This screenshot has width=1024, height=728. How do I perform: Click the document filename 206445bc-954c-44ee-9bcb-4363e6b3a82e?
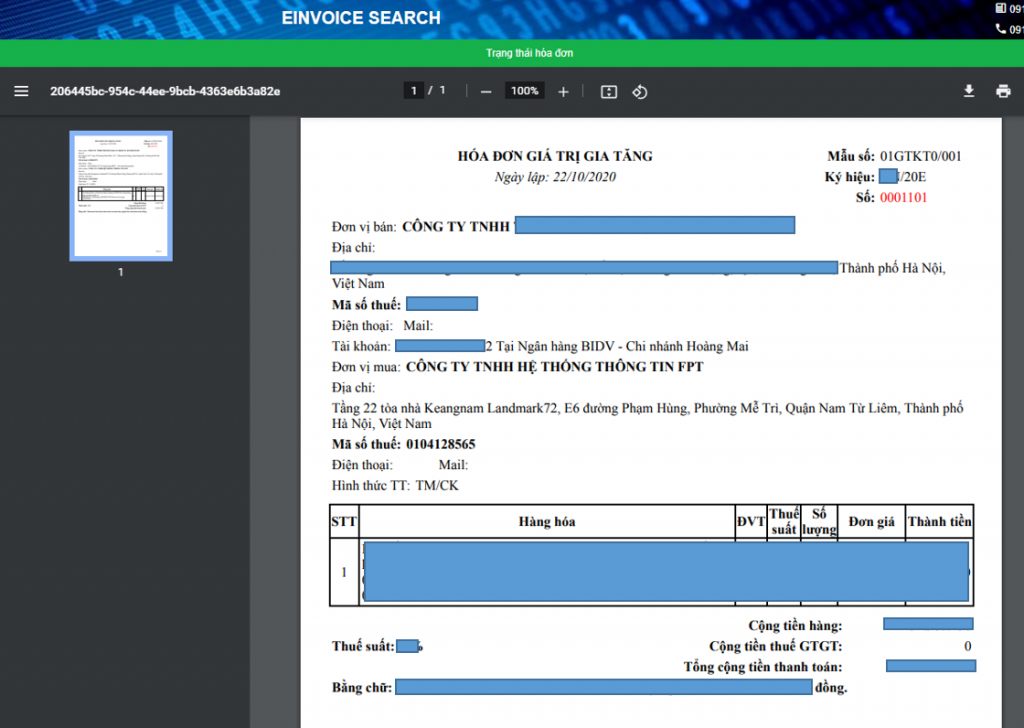pyautogui.click(x=165, y=91)
